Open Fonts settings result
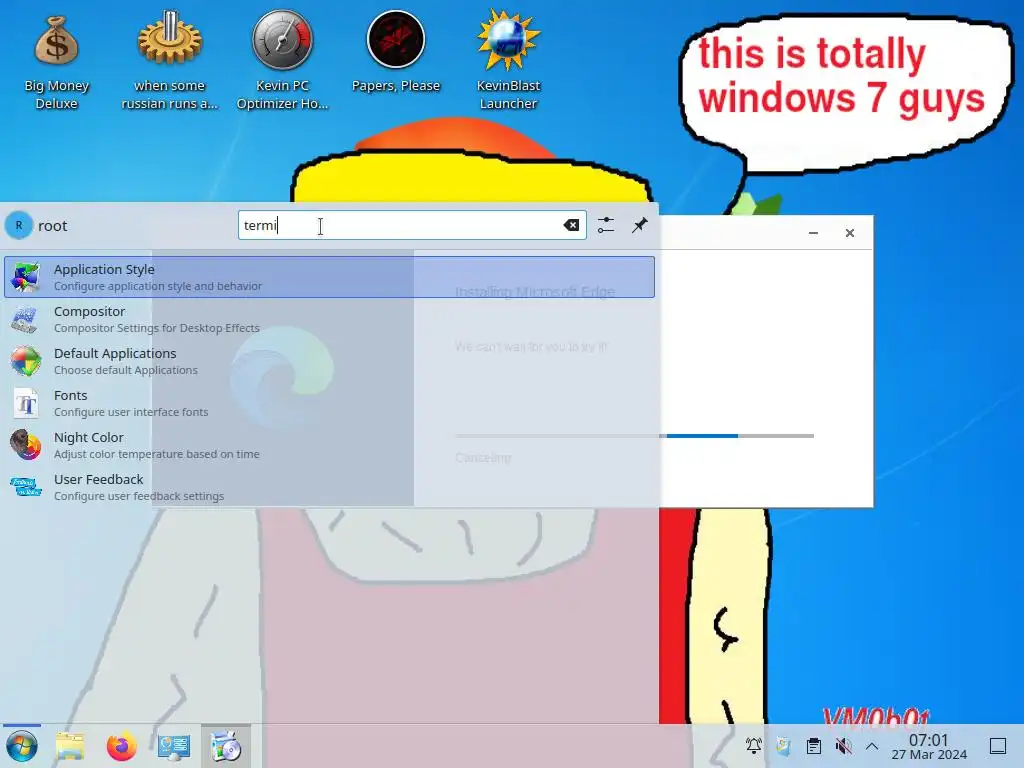1024x768 pixels. 329,403
